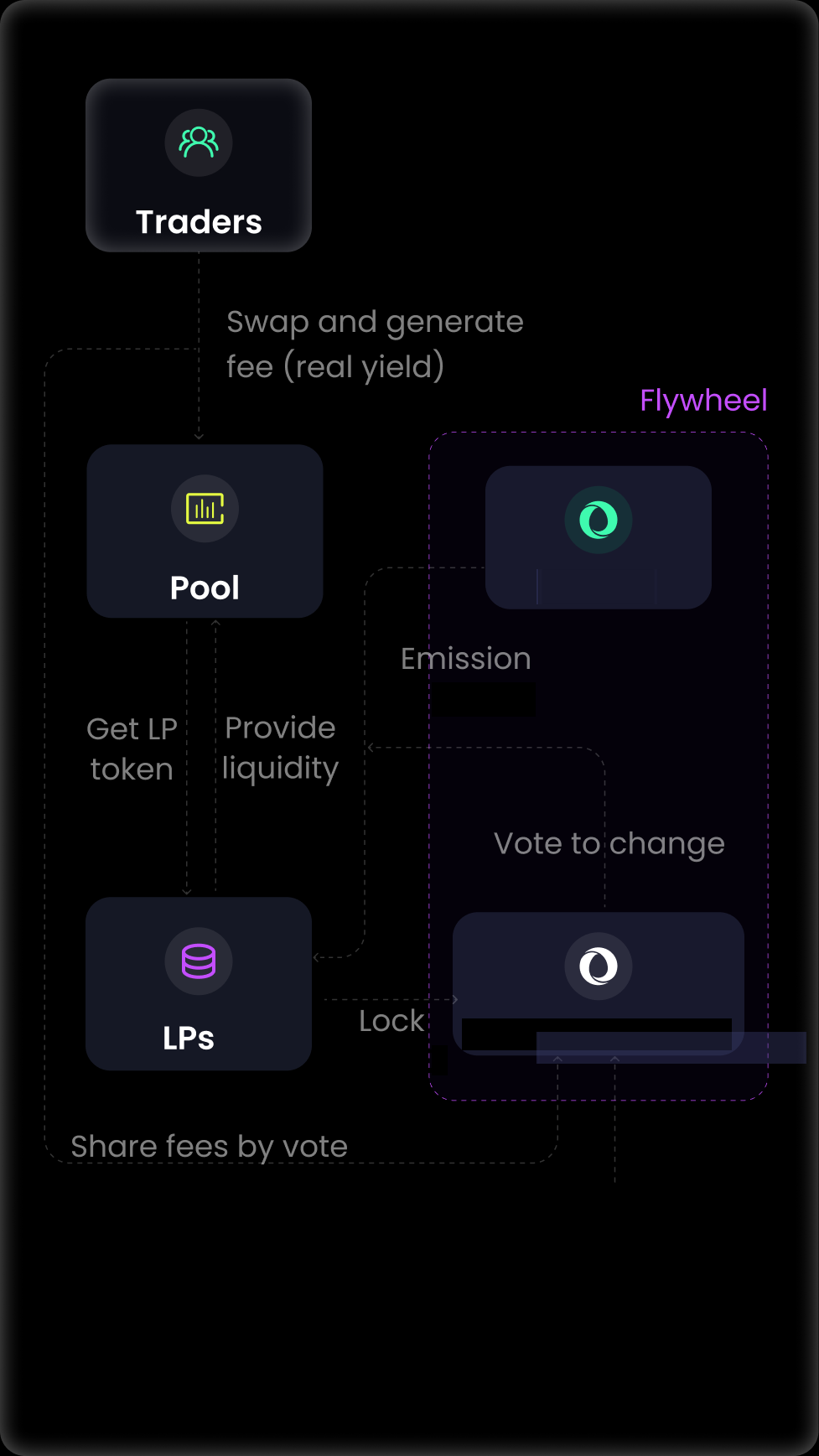The height and width of the screenshot is (1456, 819).
Task: Click the 'Provide liquidity' label
Action: (280, 748)
